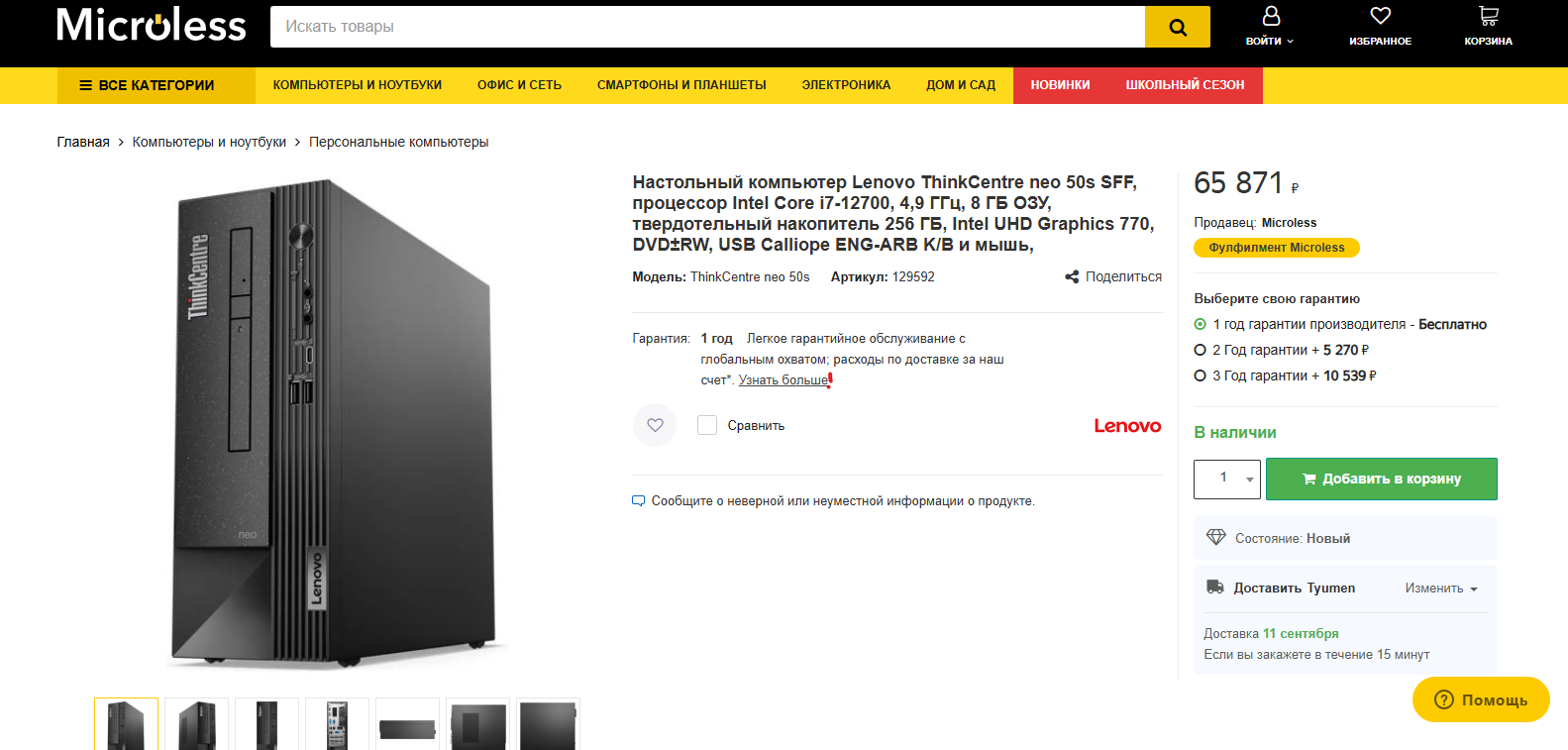Click the report speech bubble icon
This screenshot has width=1568, height=750.
pos(638,501)
